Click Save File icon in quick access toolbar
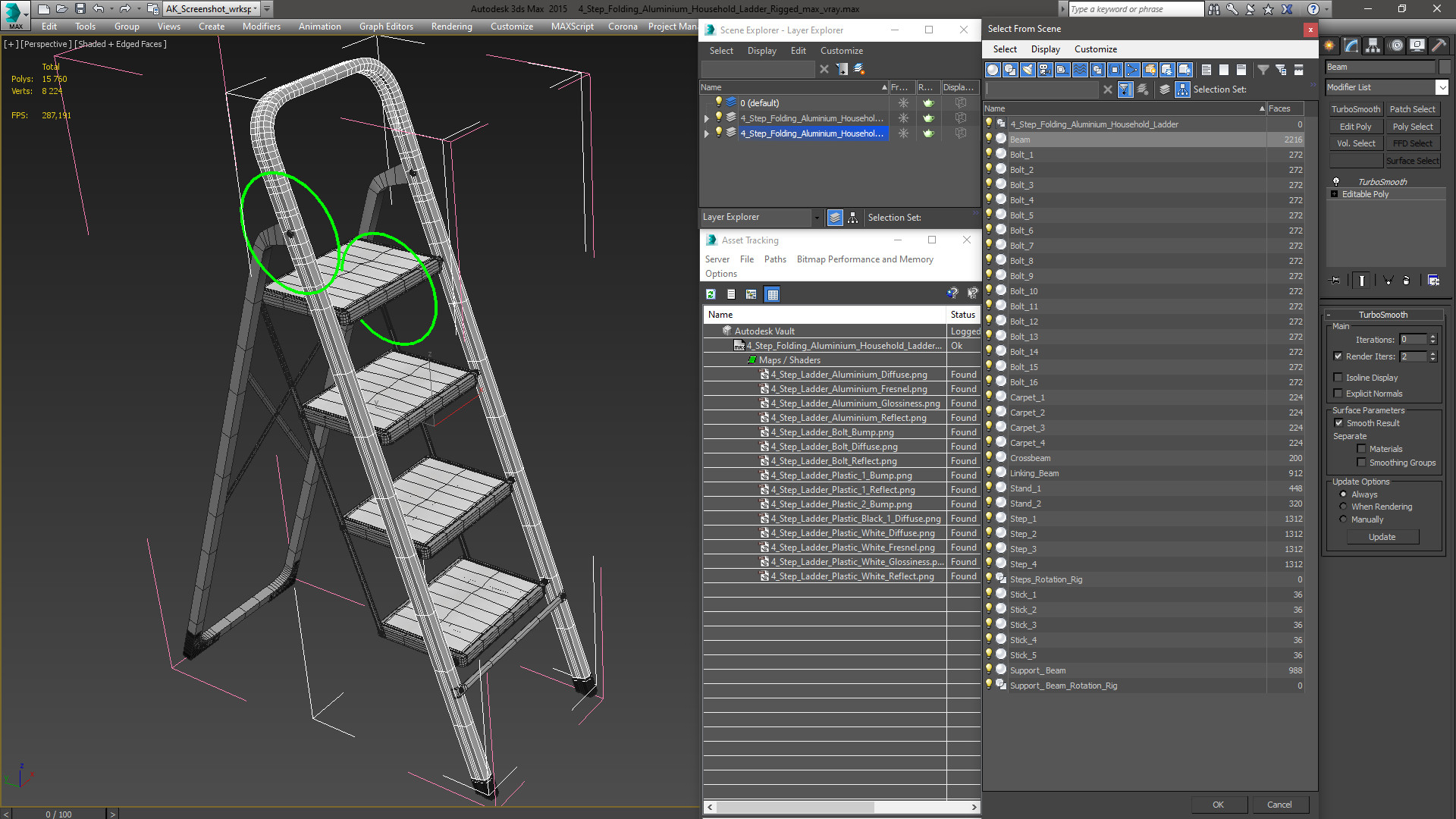The image size is (1456, 819). (80, 9)
